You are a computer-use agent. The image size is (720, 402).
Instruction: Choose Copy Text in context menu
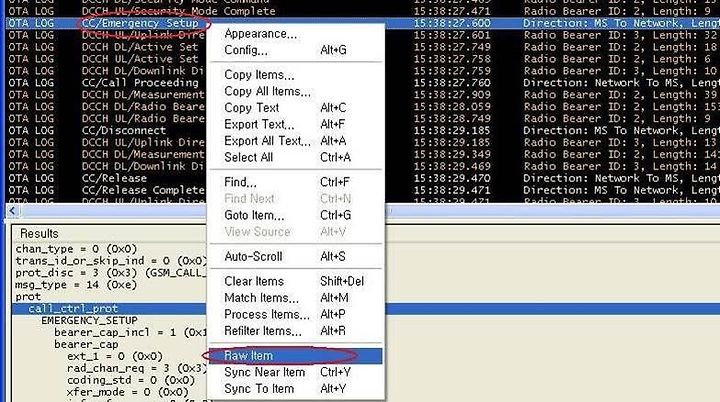pos(252,108)
